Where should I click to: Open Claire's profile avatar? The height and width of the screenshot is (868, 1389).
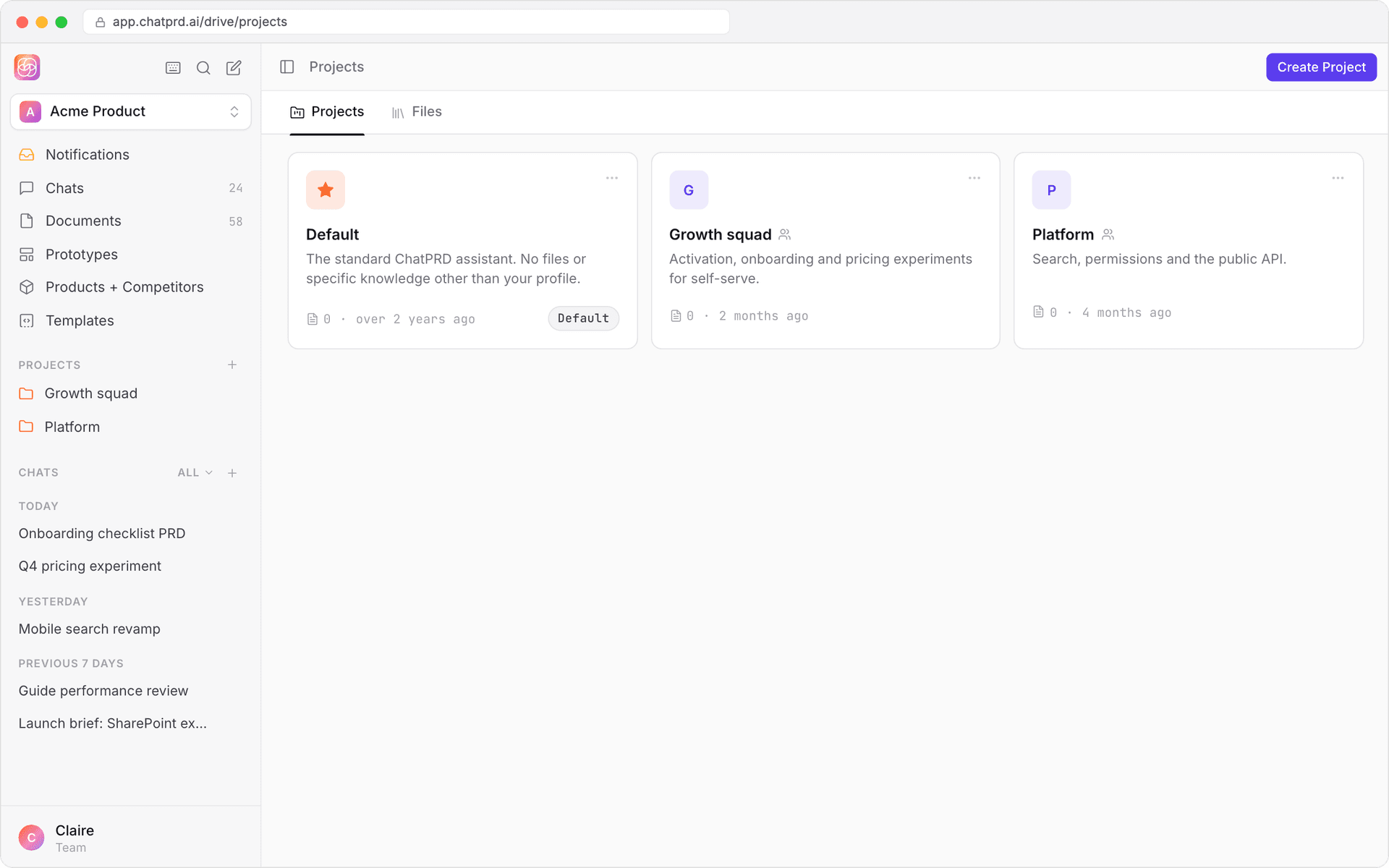click(x=31, y=838)
